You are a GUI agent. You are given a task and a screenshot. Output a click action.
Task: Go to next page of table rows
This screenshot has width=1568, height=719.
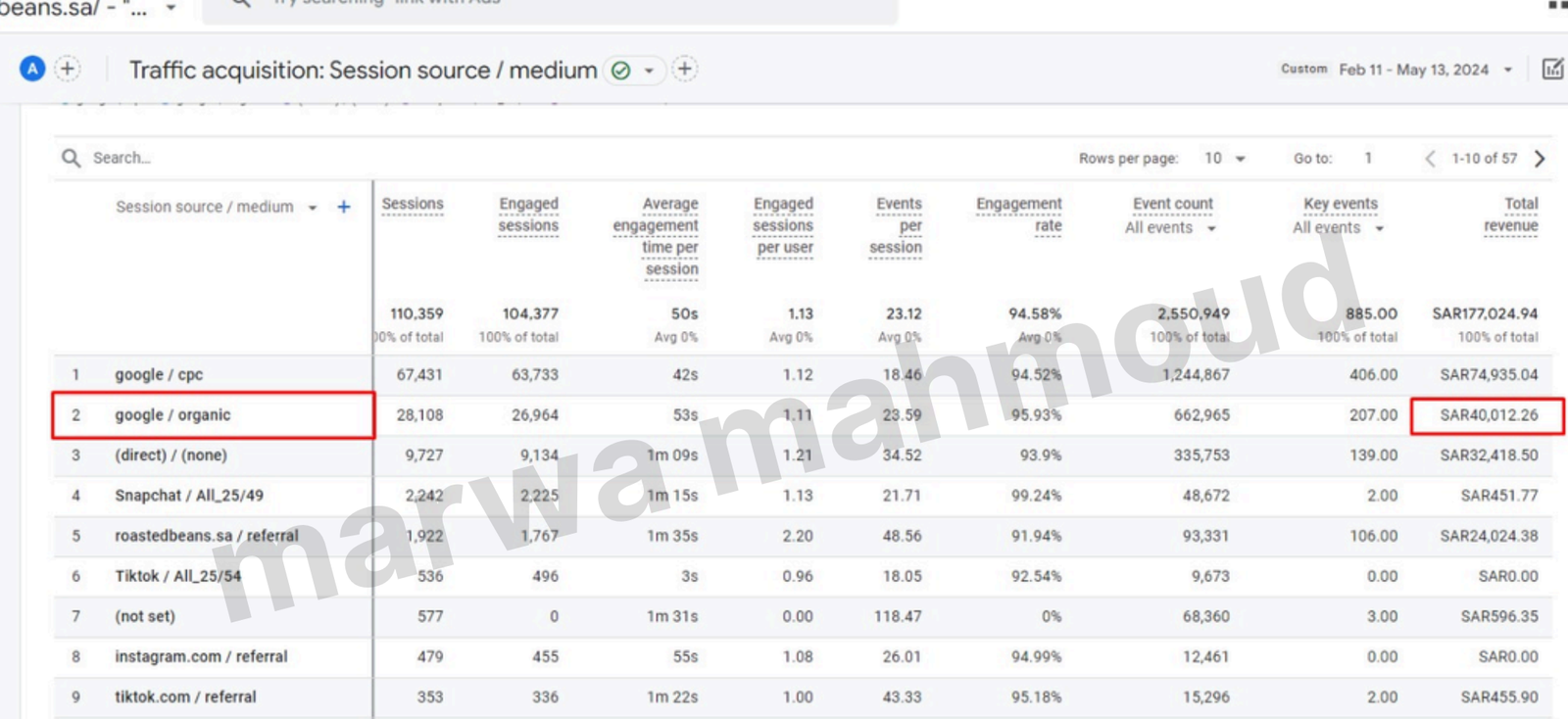click(1540, 159)
